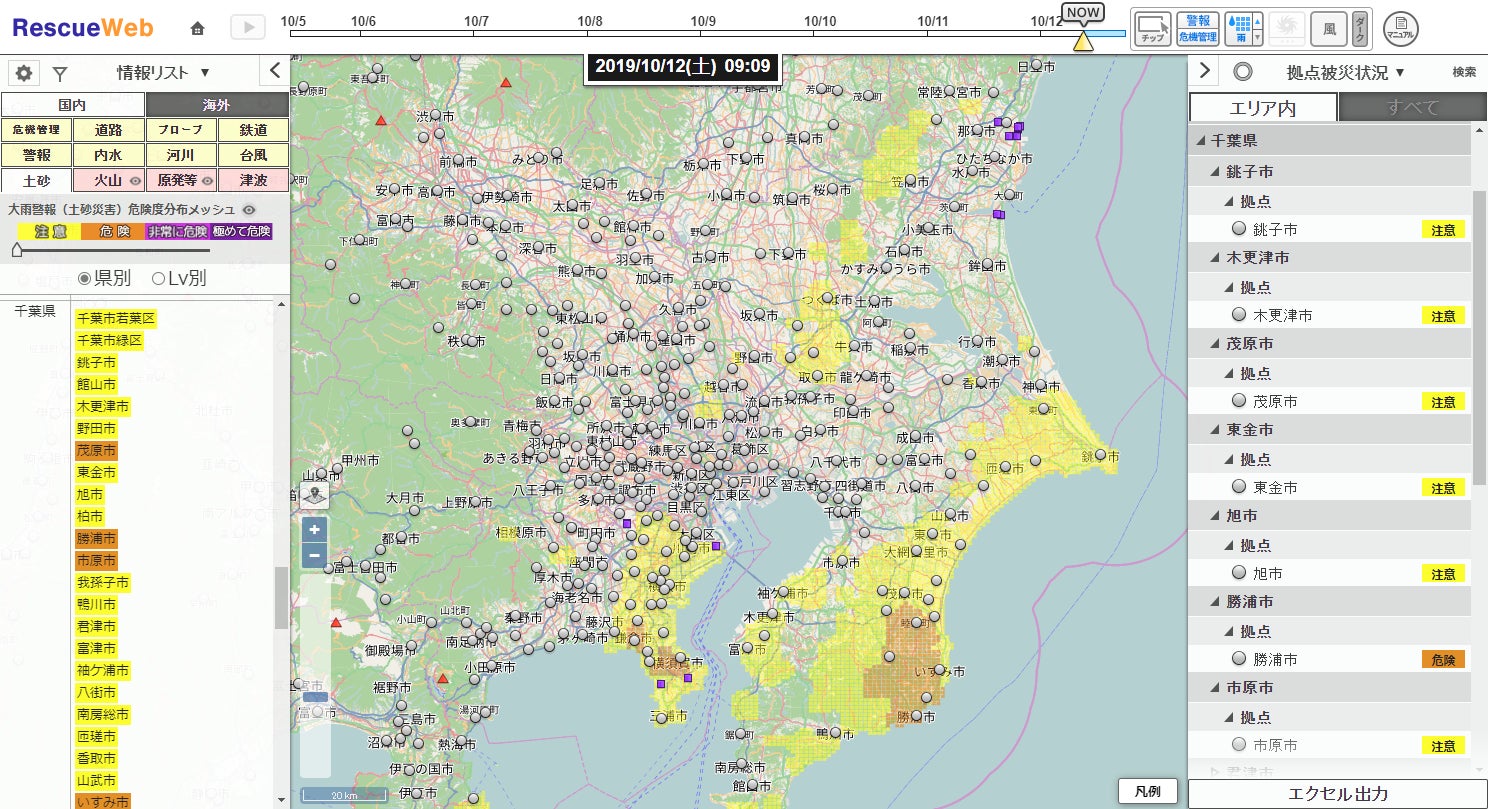The height and width of the screenshot is (809, 1488).
Task: Switch to the 海外 tab
Action: [x=217, y=105]
